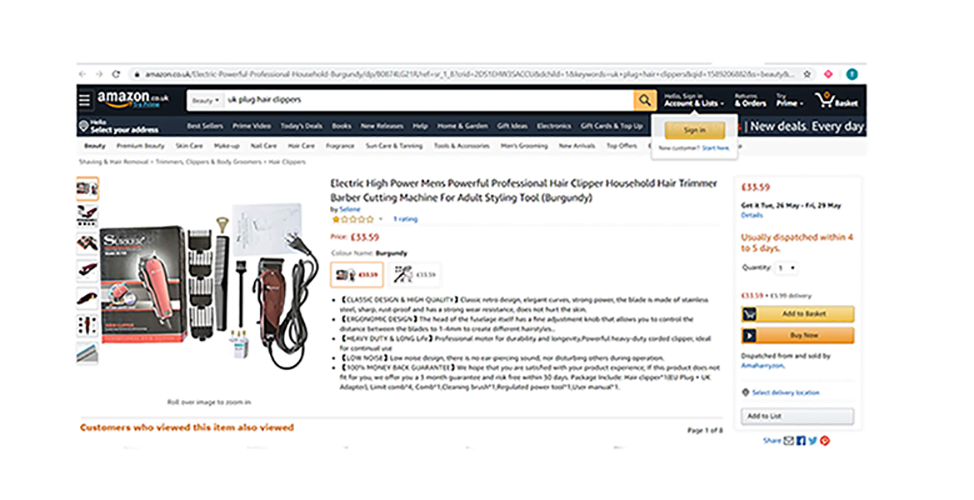Click the search magnifier button

pos(645,100)
